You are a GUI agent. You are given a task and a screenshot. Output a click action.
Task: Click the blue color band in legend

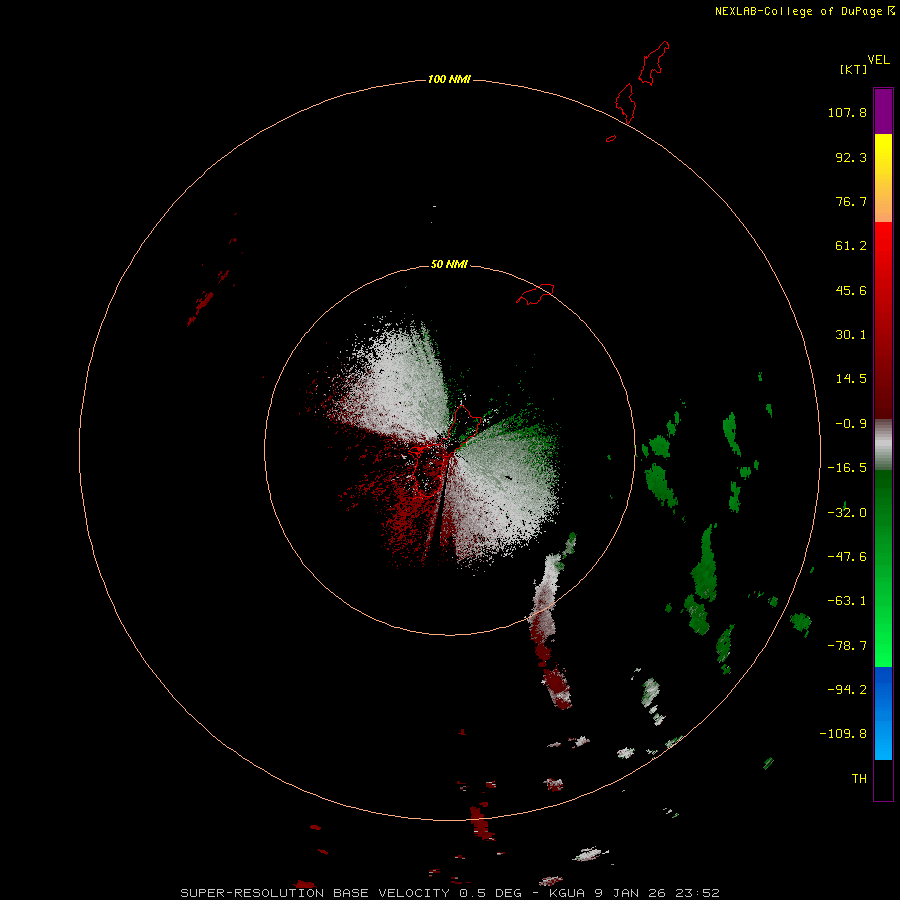coord(883,713)
